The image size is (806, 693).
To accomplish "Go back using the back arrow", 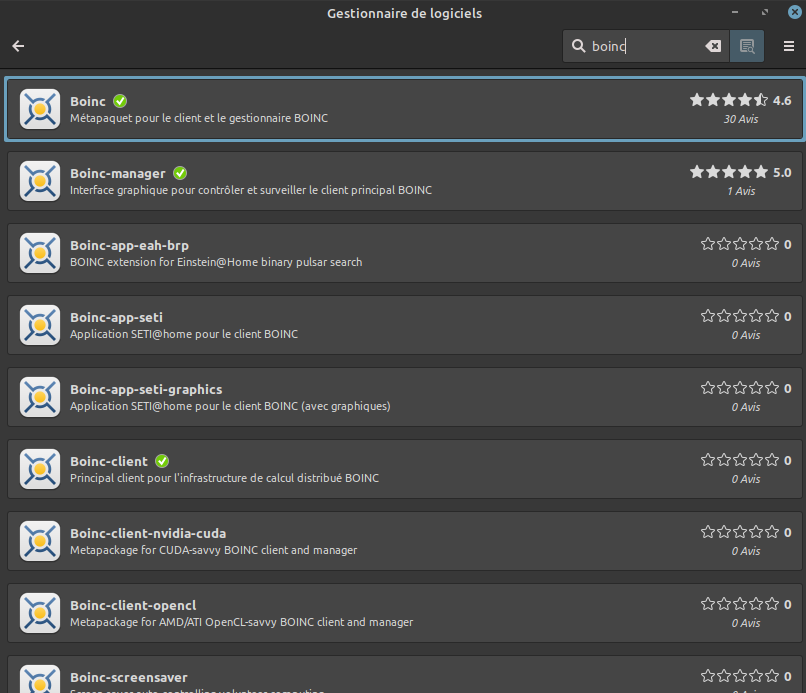I will (x=18, y=46).
